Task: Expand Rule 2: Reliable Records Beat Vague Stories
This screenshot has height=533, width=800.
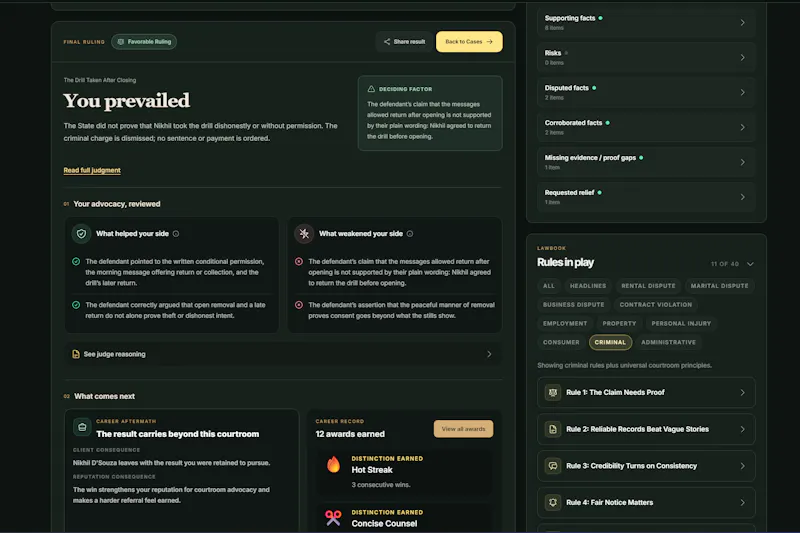Action: (x=646, y=429)
